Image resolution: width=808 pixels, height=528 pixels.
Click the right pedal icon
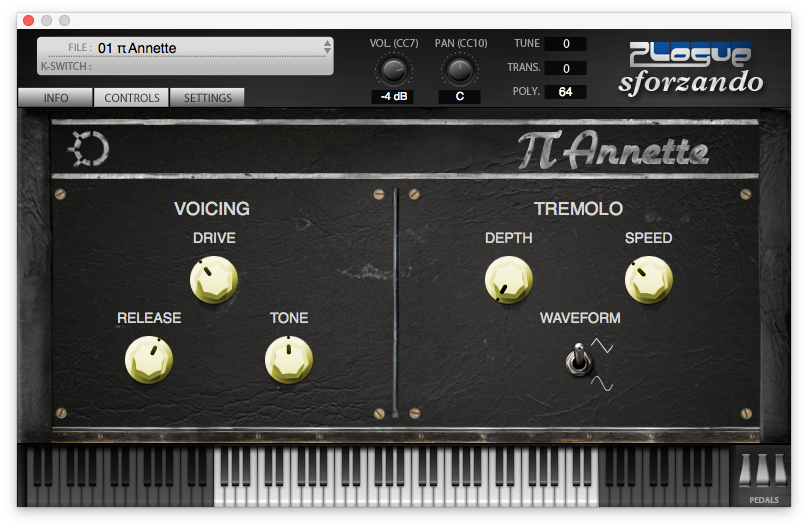pos(780,470)
